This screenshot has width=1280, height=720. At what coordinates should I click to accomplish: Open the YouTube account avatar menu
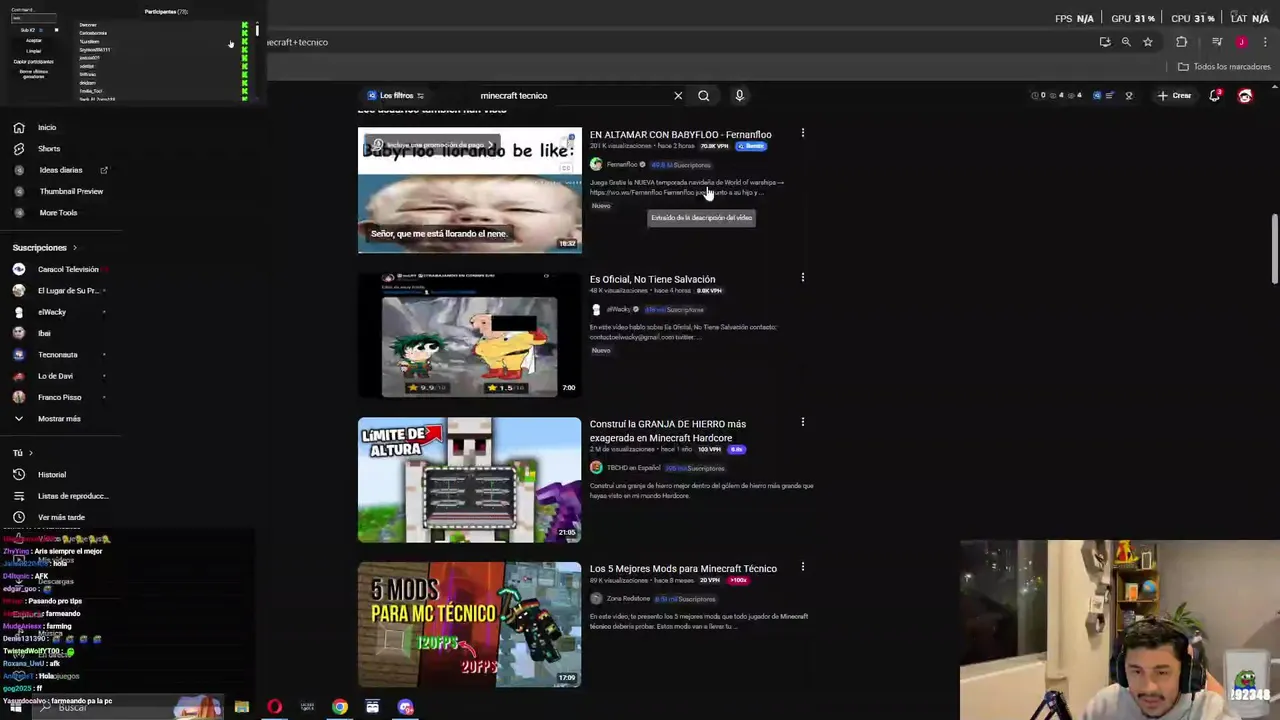coord(1245,96)
